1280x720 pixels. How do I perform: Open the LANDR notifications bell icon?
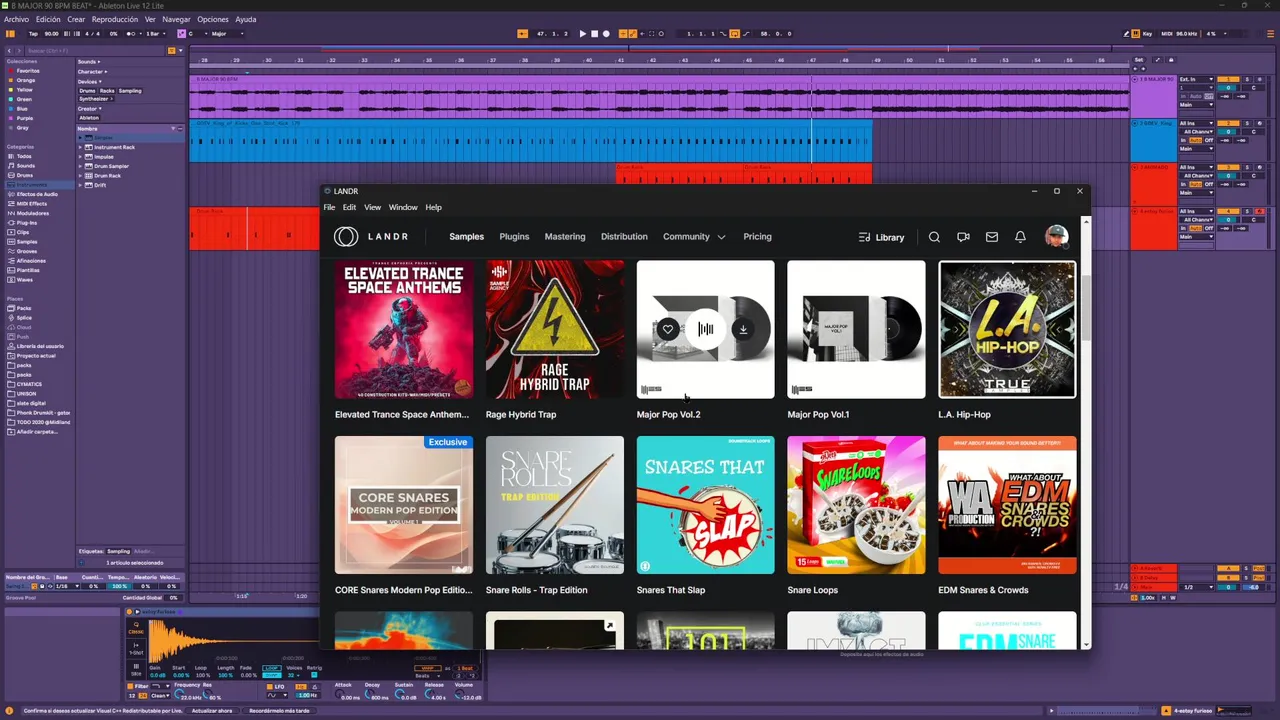(x=1020, y=237)
